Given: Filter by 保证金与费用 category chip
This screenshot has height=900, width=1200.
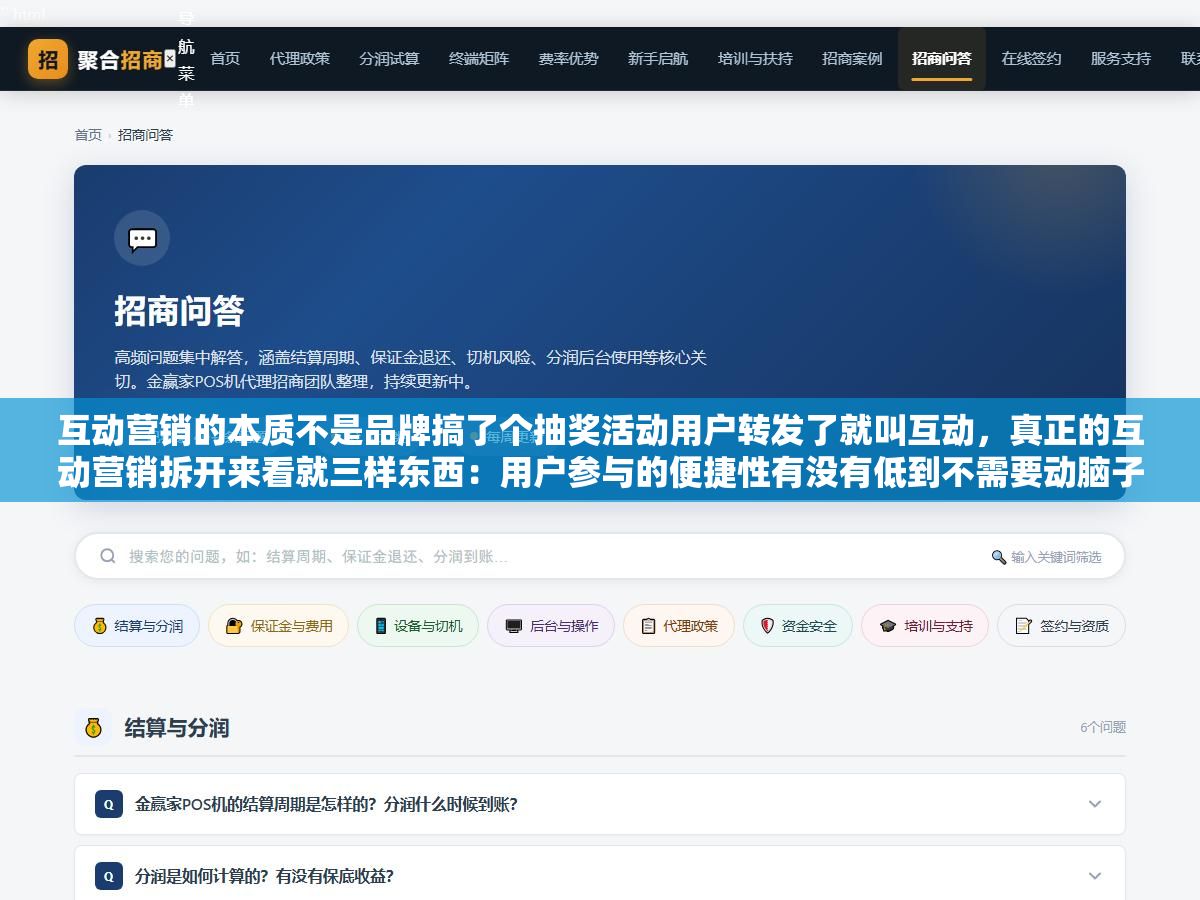Looking at the screenshot, I should pyautogui.click(x=279, y=626).
